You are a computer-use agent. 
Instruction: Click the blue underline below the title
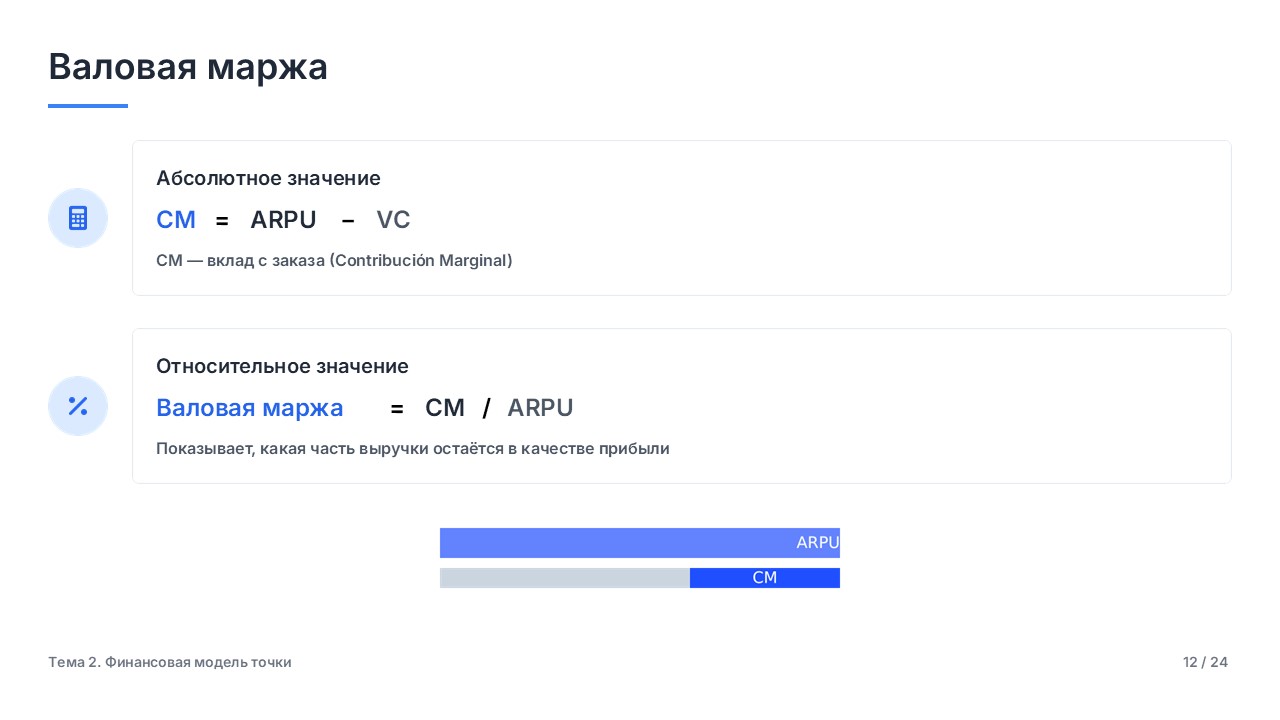coord(88,106)
